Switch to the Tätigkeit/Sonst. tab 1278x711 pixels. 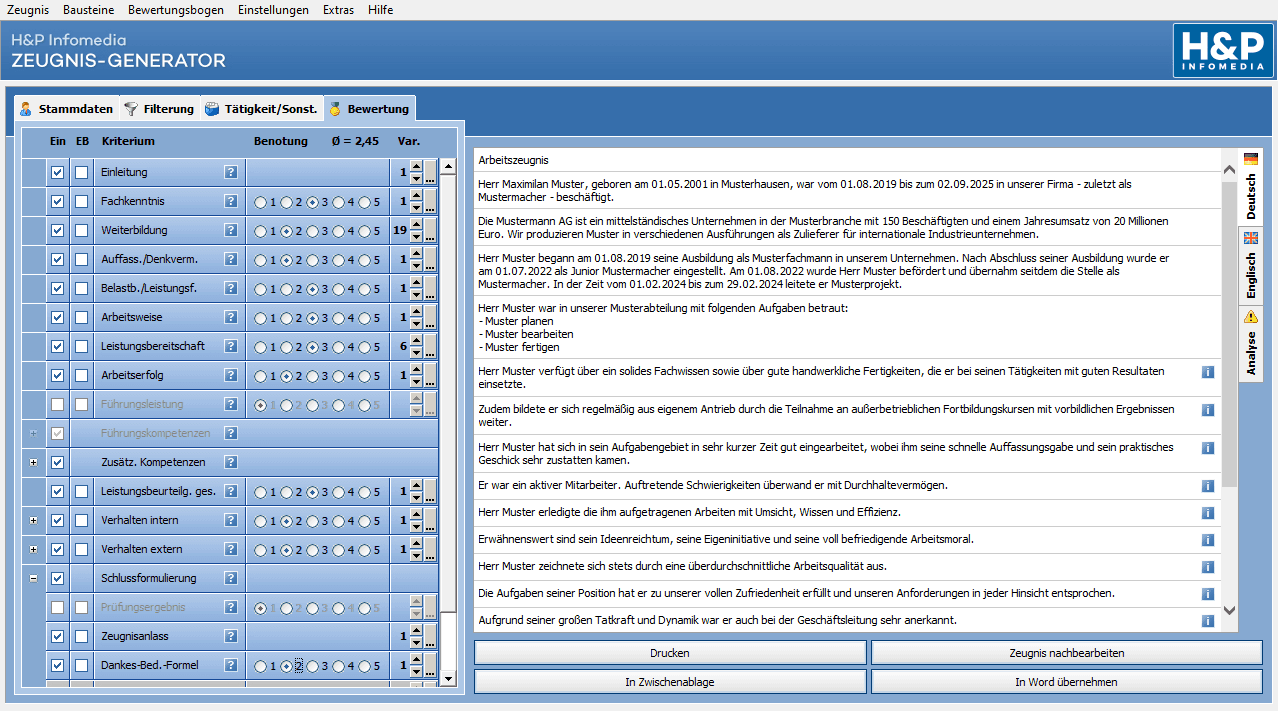[x=261, y=108]
